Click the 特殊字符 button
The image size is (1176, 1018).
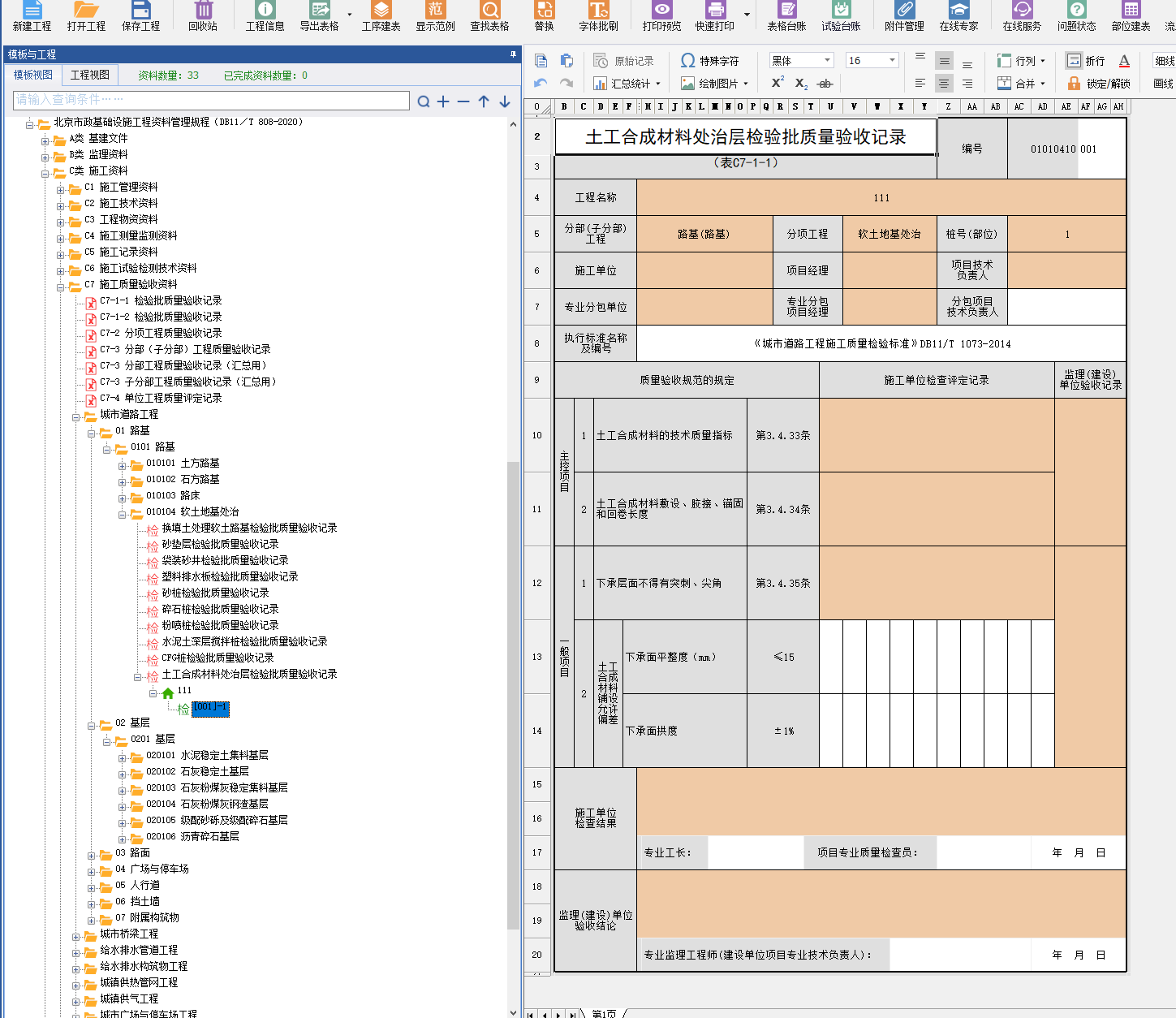coord(710,61)
